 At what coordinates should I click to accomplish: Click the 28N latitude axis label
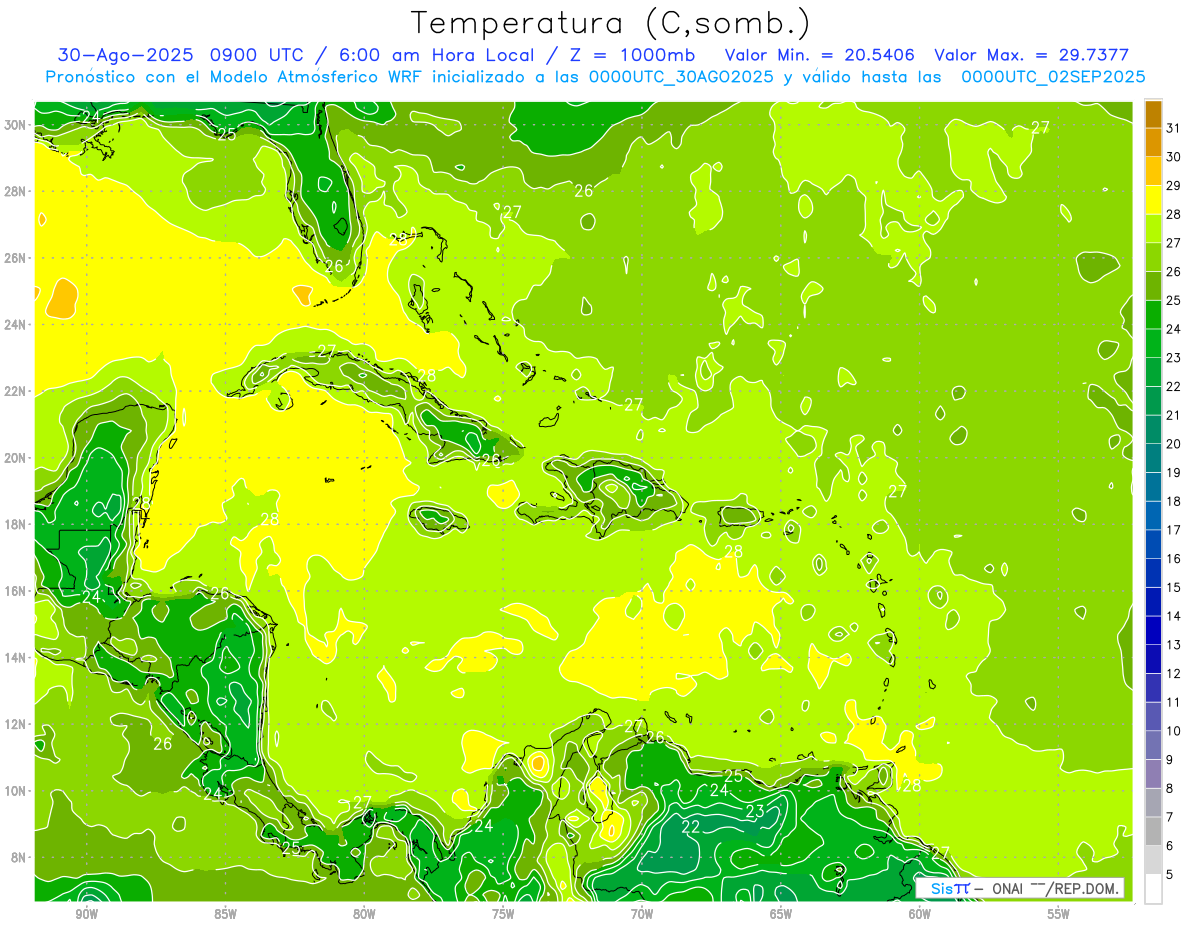[x=15, y=191]
